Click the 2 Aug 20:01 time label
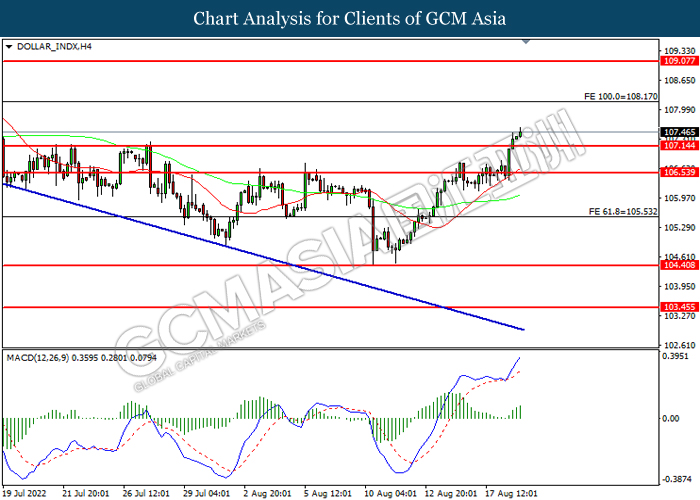Viewport: 700px width, 500px height. click(267, 493)
